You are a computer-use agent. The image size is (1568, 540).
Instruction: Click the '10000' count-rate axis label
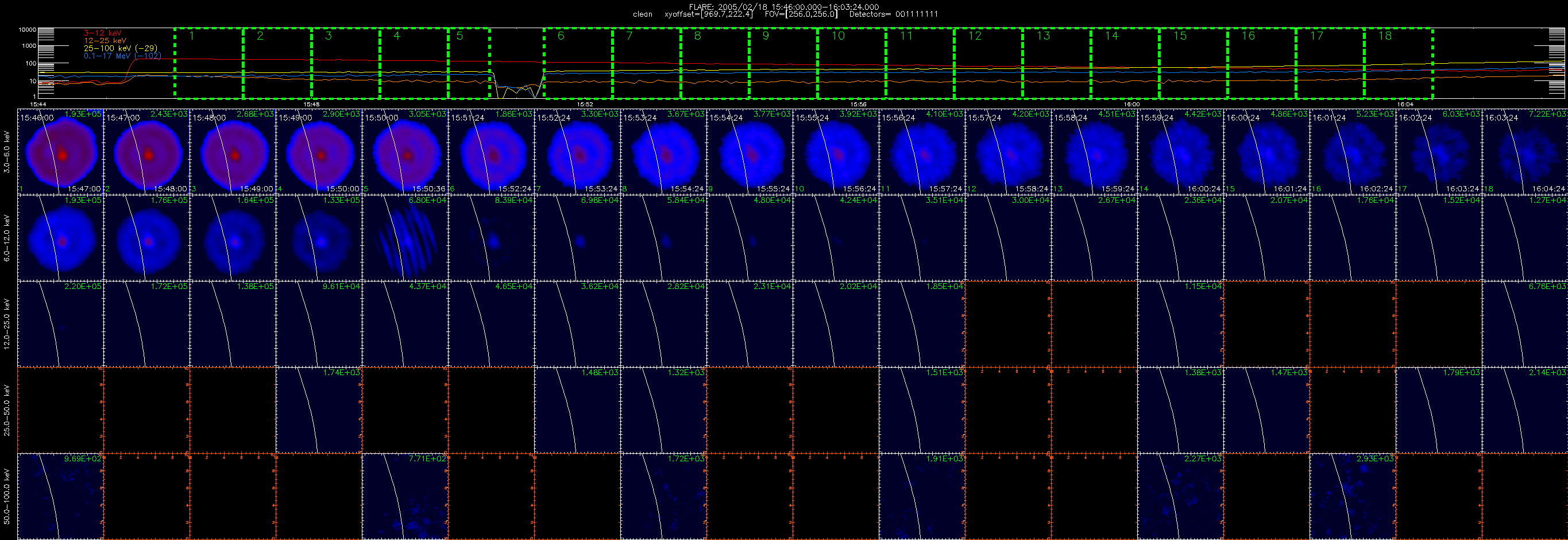[28, 30]
